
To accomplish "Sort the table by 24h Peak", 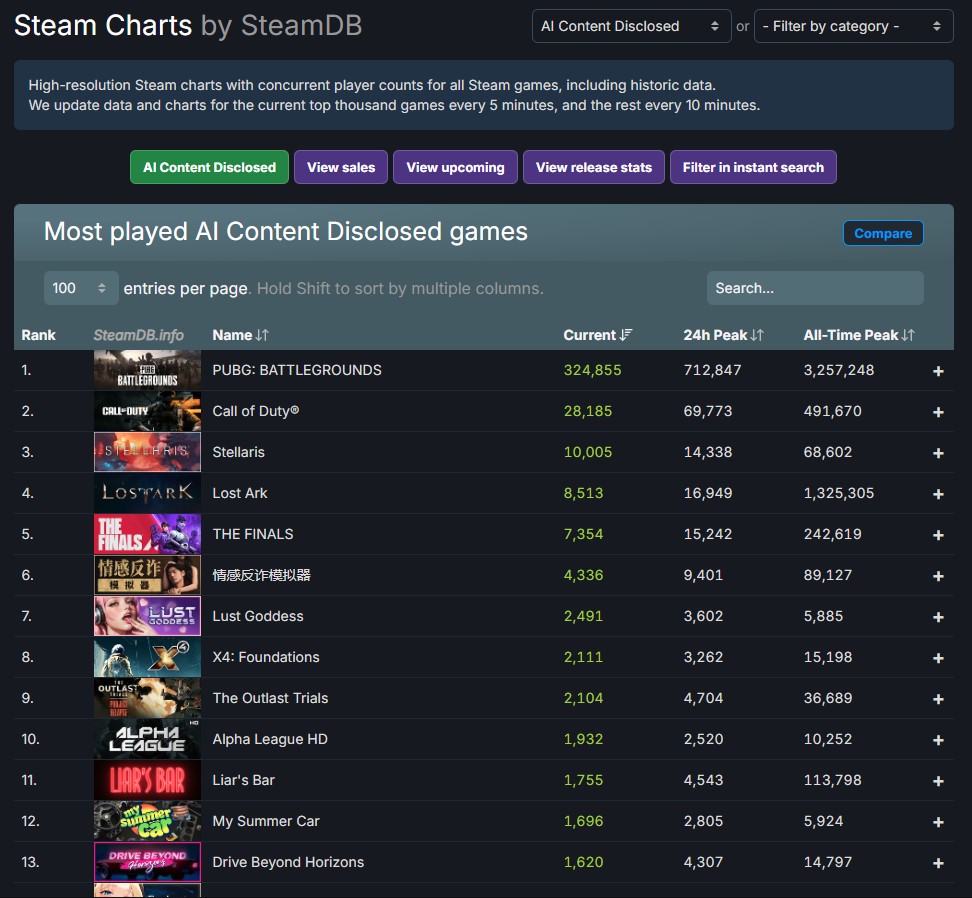I will [723, 335].
